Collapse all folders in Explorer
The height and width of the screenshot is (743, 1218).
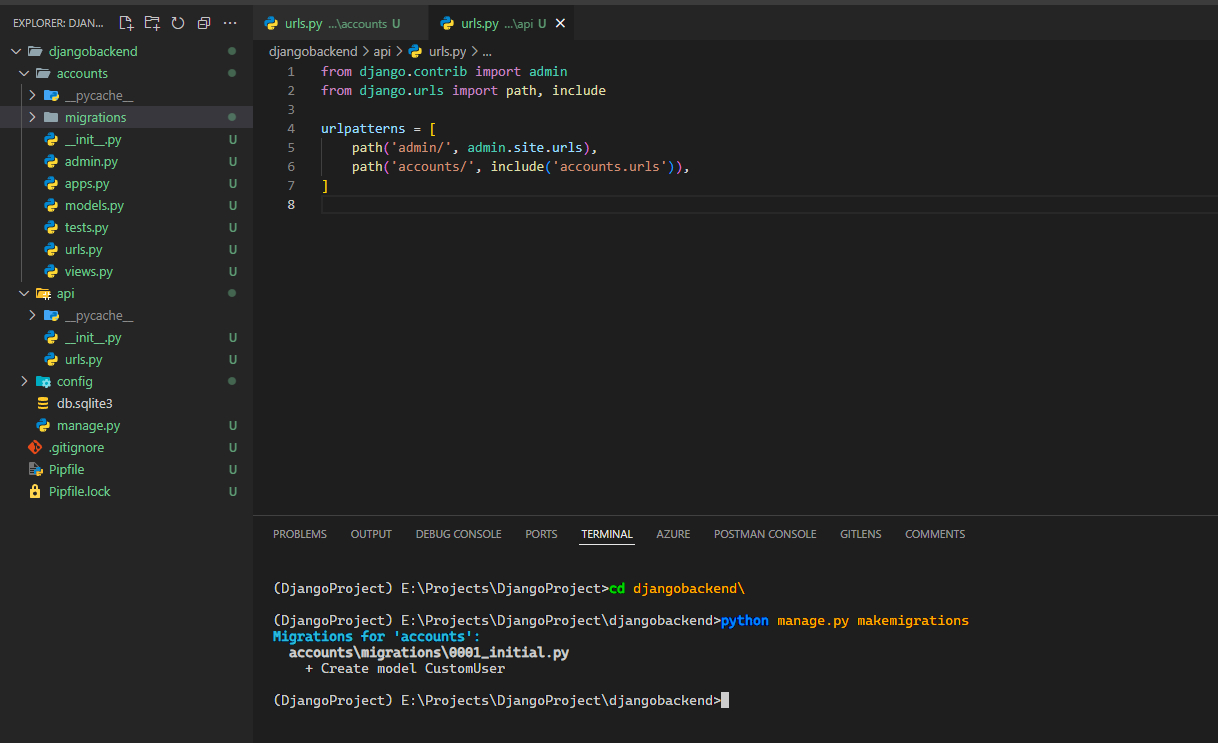click(x=204, y=23)
